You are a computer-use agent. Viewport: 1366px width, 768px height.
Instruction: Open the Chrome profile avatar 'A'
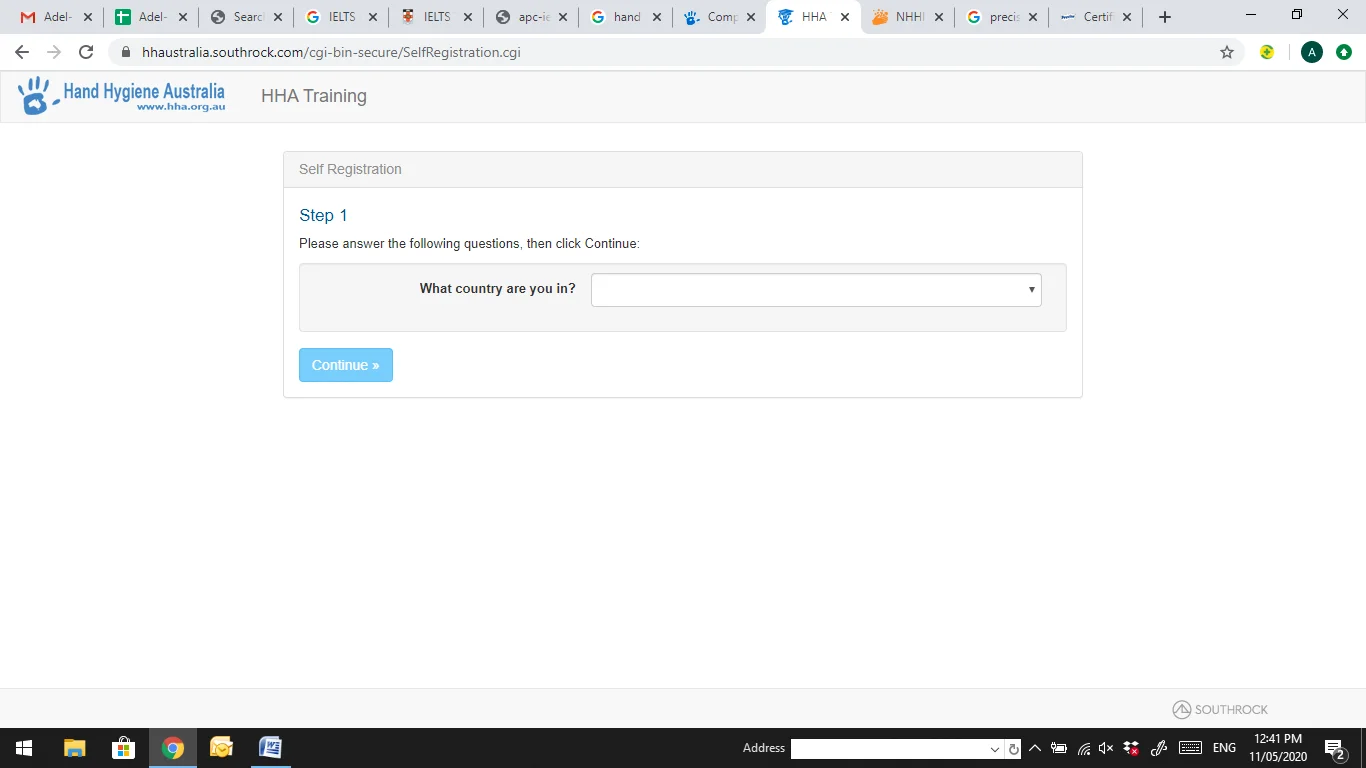1312,52
